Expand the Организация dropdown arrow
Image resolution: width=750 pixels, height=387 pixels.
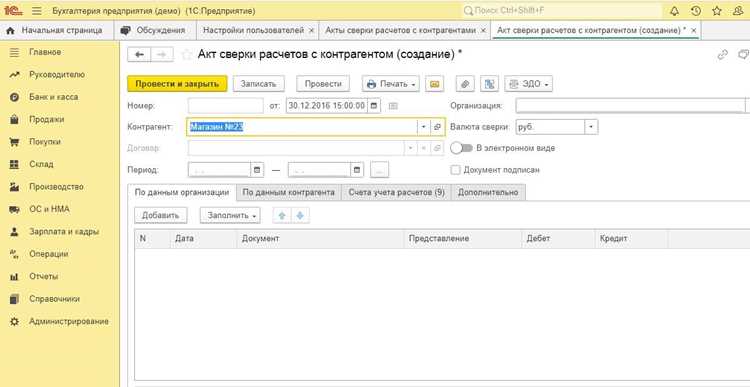tap(748, 105)
